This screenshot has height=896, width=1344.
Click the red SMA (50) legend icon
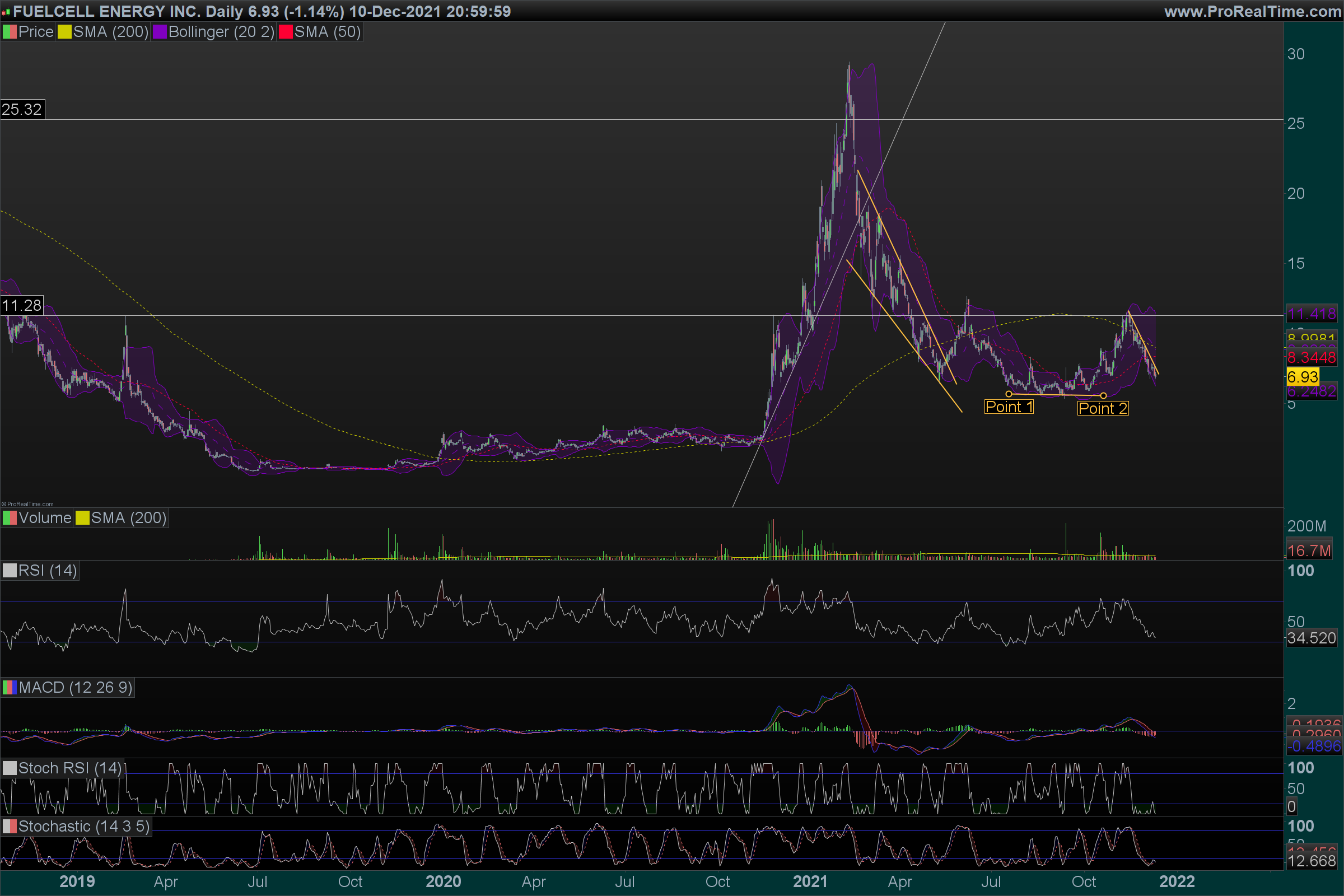tap(285, 32)
